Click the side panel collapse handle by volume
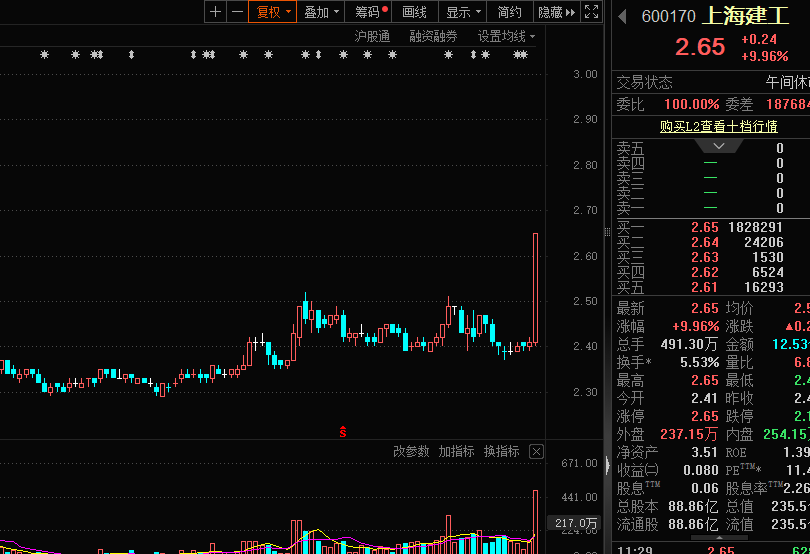 606,464
